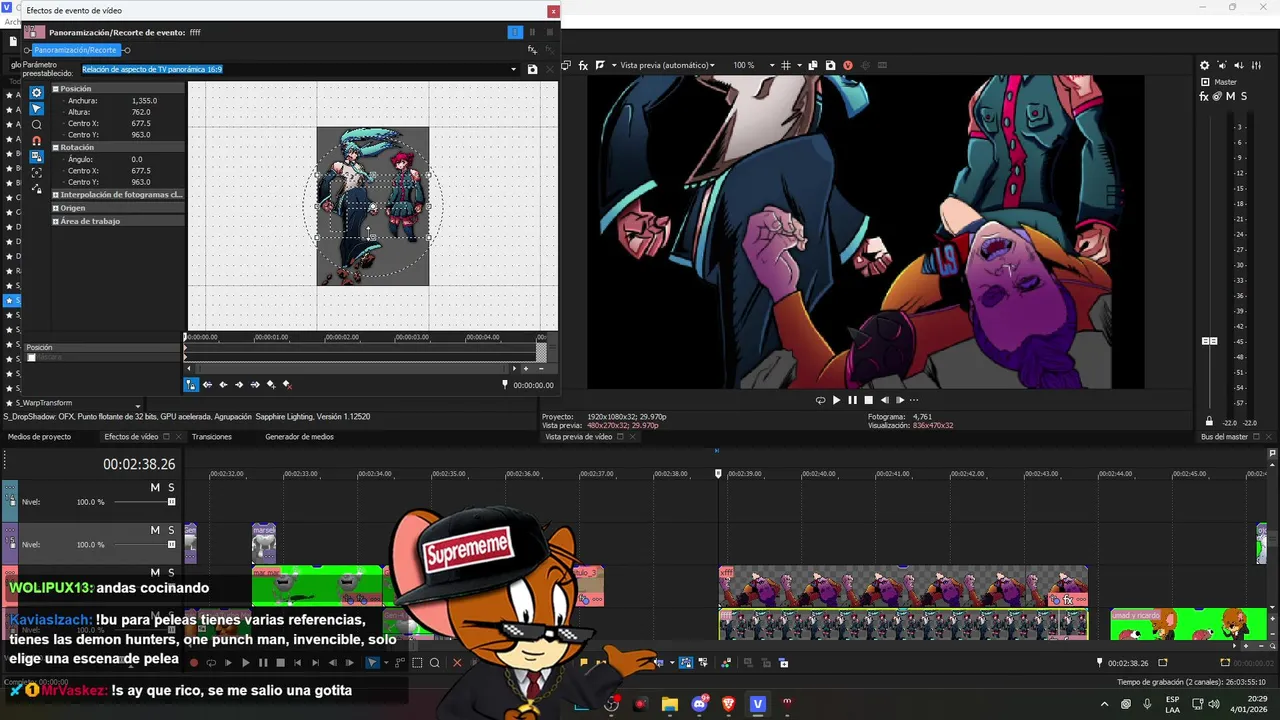Toggle size about center in pan/crop
The height and width of the screenshot is (720, 1280).
point(37,173)
